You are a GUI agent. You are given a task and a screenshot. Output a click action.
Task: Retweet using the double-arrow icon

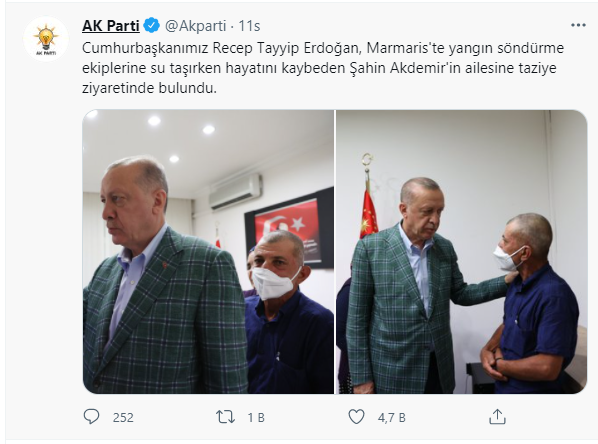coord(225,417)
